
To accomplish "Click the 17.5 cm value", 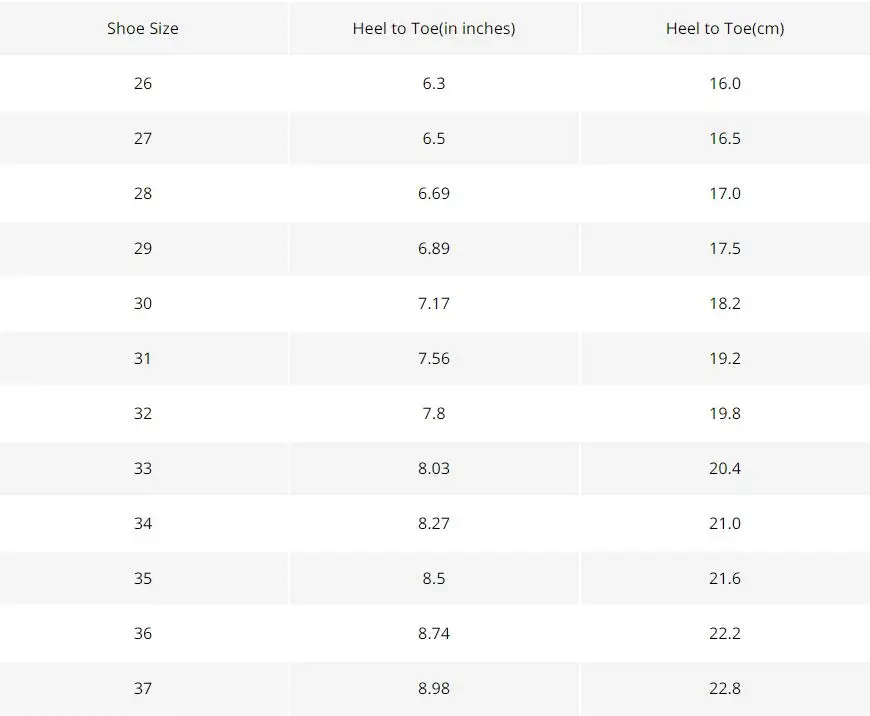I will click(x=725, y=248).
